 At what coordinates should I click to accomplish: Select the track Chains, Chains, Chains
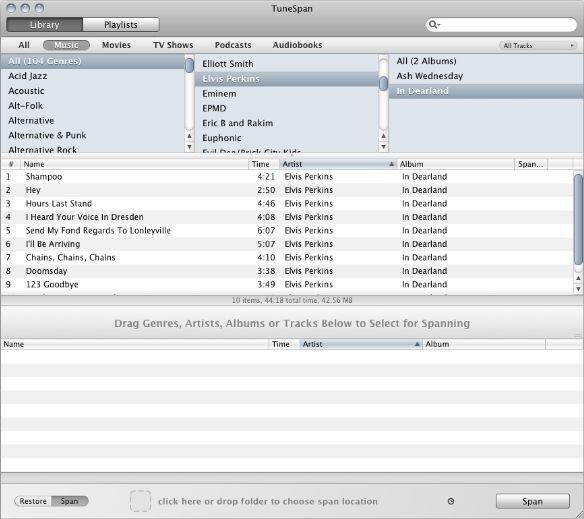[x=287, y=257]
